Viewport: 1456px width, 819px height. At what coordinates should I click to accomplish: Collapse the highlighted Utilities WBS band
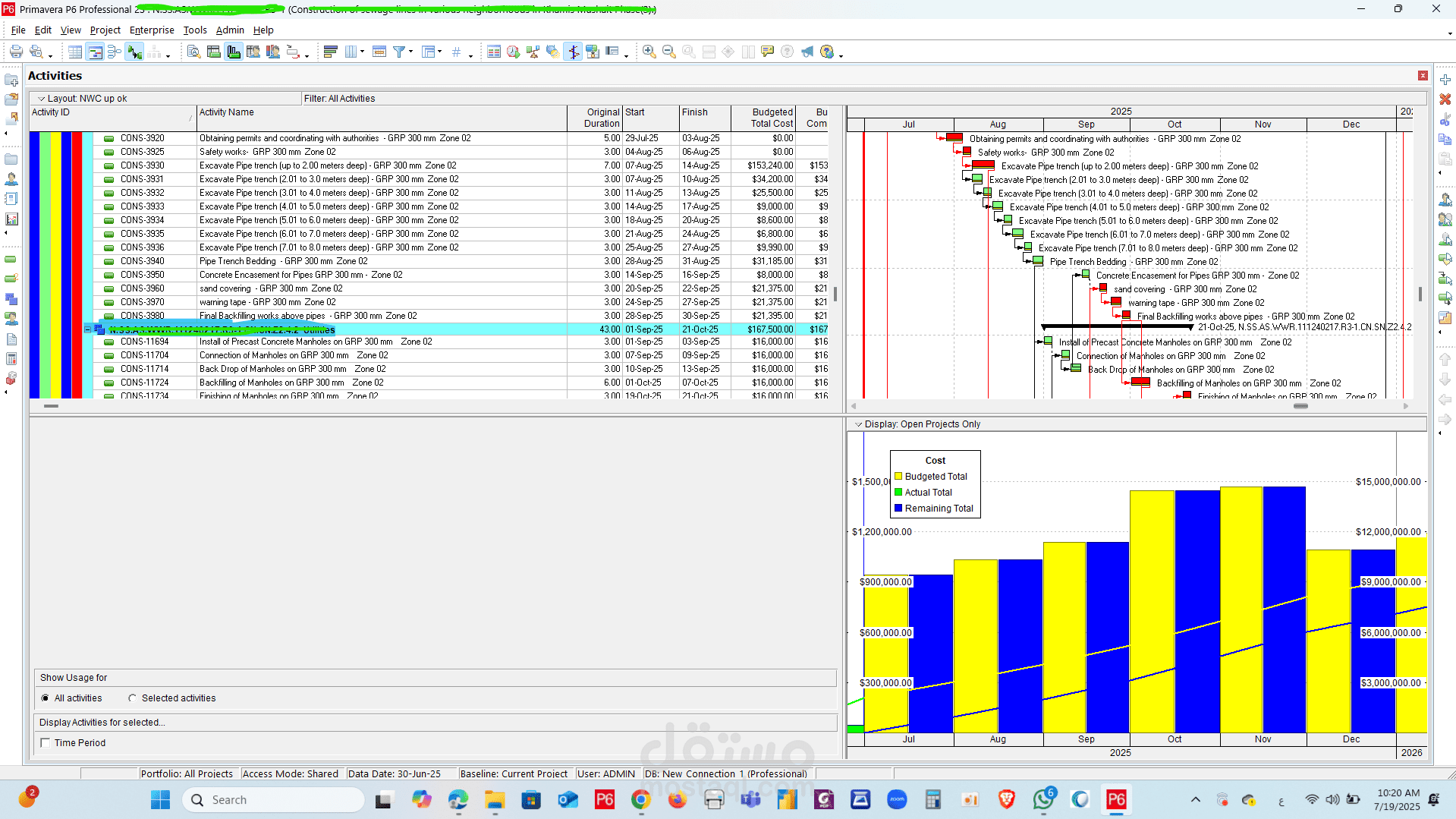coord(87,329)
